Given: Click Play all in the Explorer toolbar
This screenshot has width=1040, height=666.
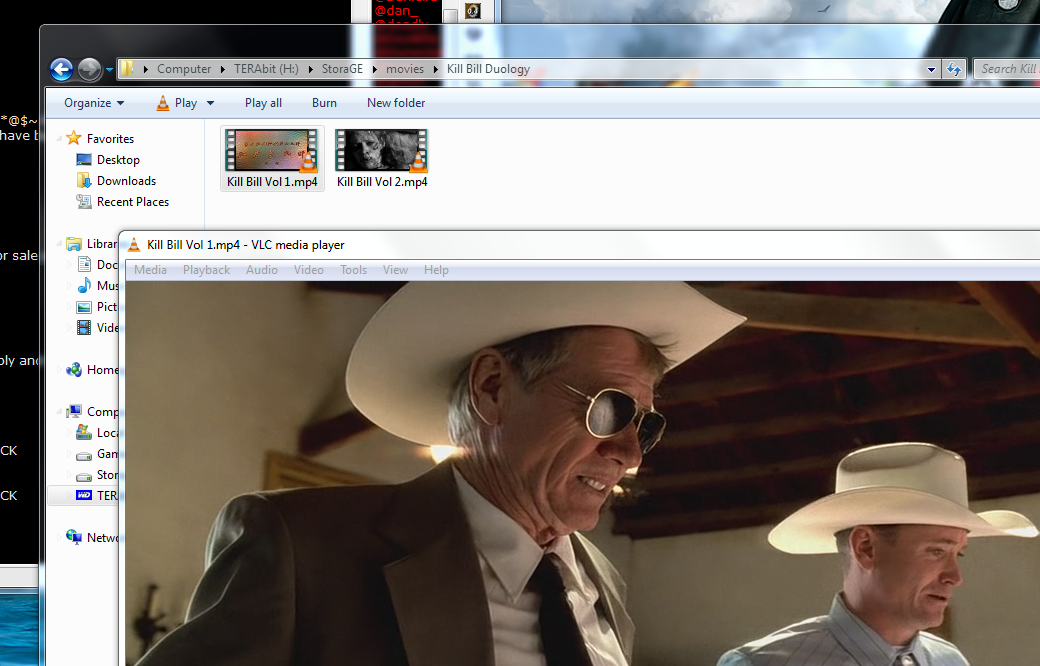Looking at the screenshot, I should pyautogui.click(x=263, y=103).
